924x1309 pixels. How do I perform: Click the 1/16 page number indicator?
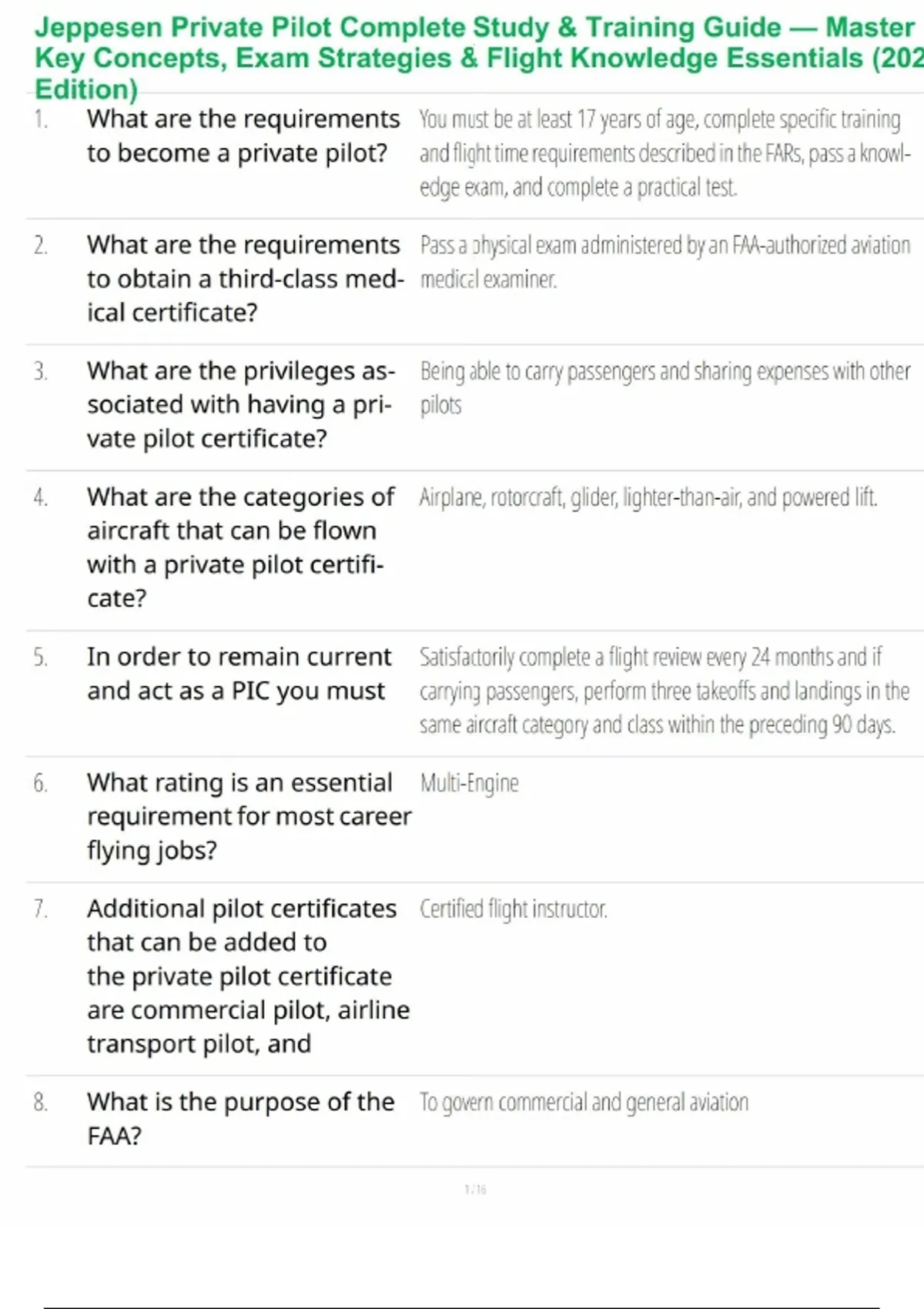tap(475, 1190)
